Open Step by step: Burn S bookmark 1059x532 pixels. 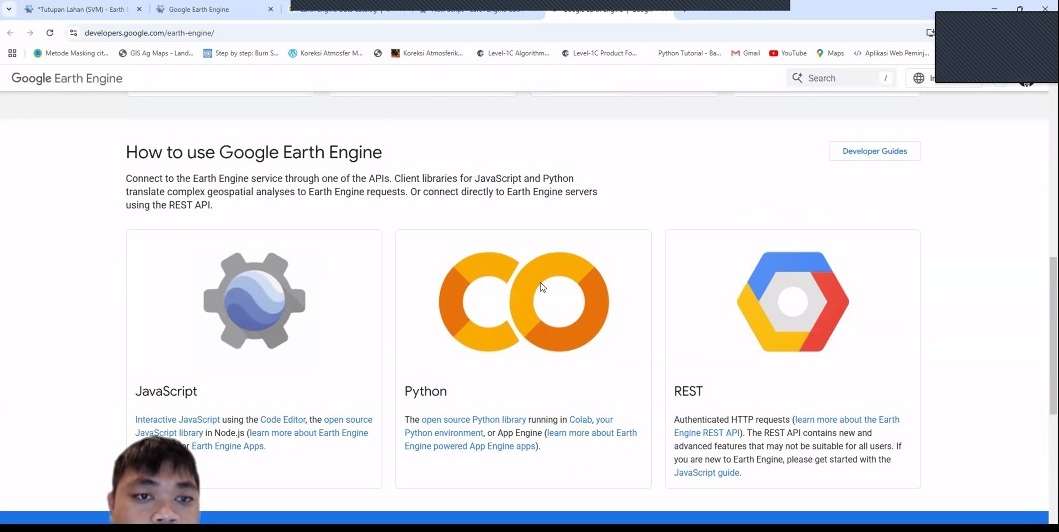[x=241, y=53]
